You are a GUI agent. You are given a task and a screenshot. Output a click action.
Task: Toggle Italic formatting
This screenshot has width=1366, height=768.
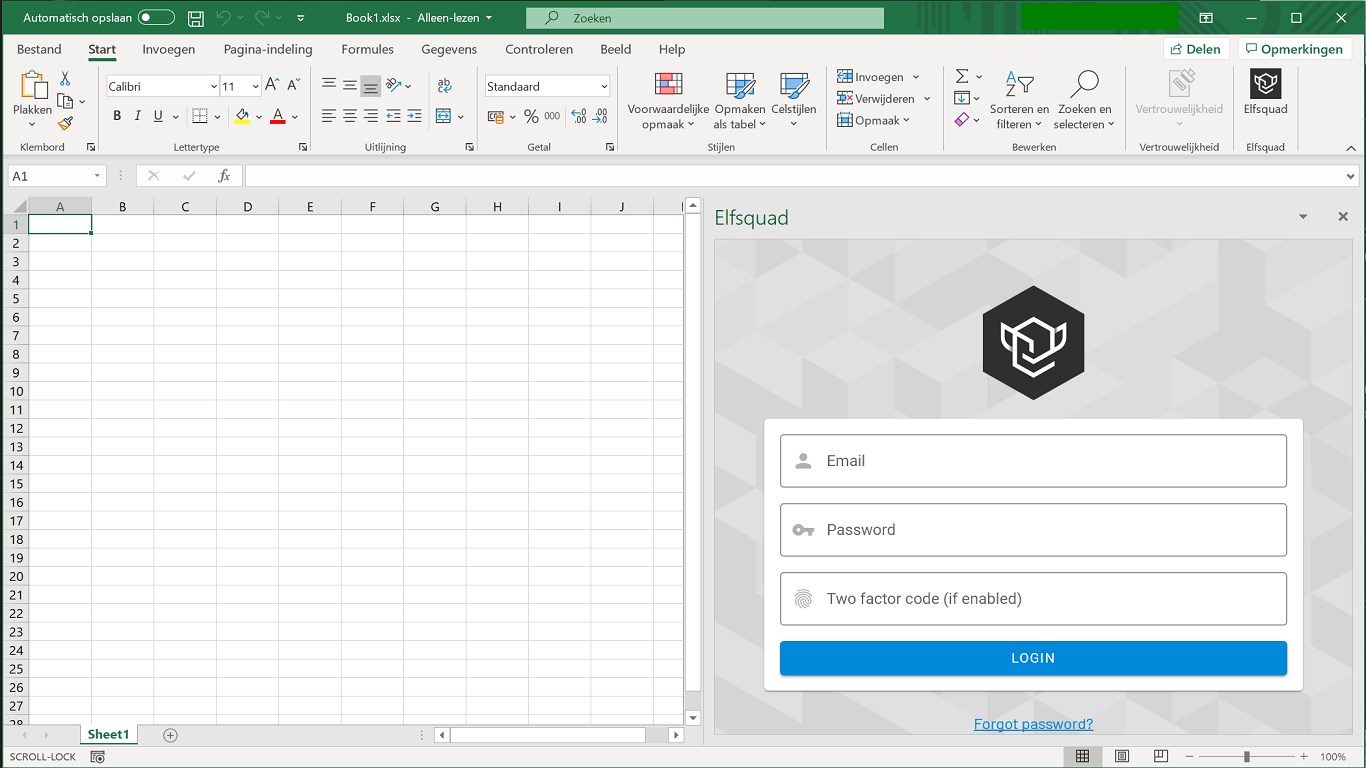tap(138, 116)
